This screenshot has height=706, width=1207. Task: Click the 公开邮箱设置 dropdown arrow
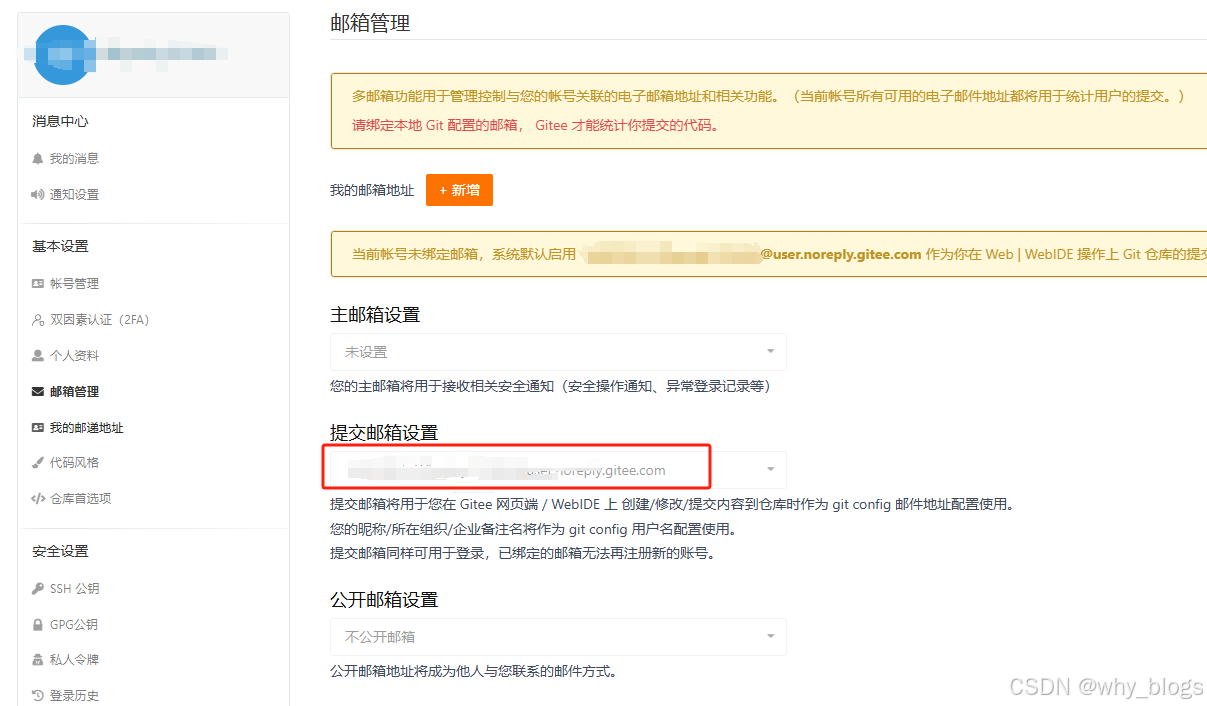click(770, 637)
